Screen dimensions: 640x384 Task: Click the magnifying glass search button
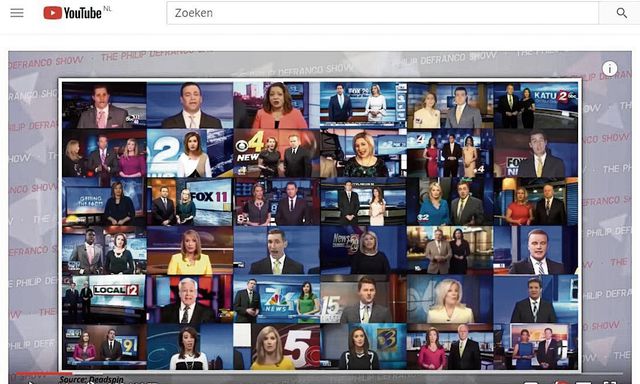[621, 13]
